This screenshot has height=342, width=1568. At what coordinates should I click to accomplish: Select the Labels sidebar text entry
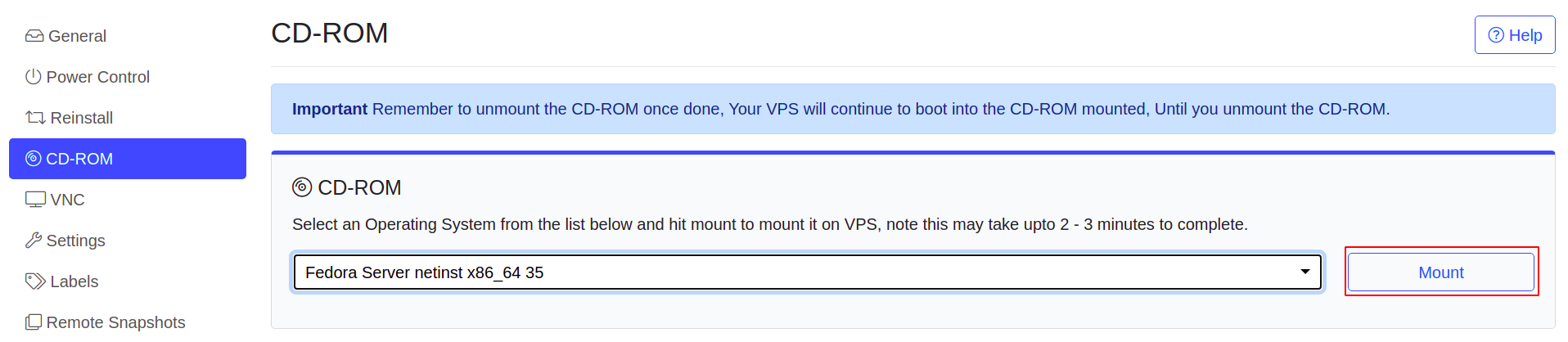click(74, 281)
